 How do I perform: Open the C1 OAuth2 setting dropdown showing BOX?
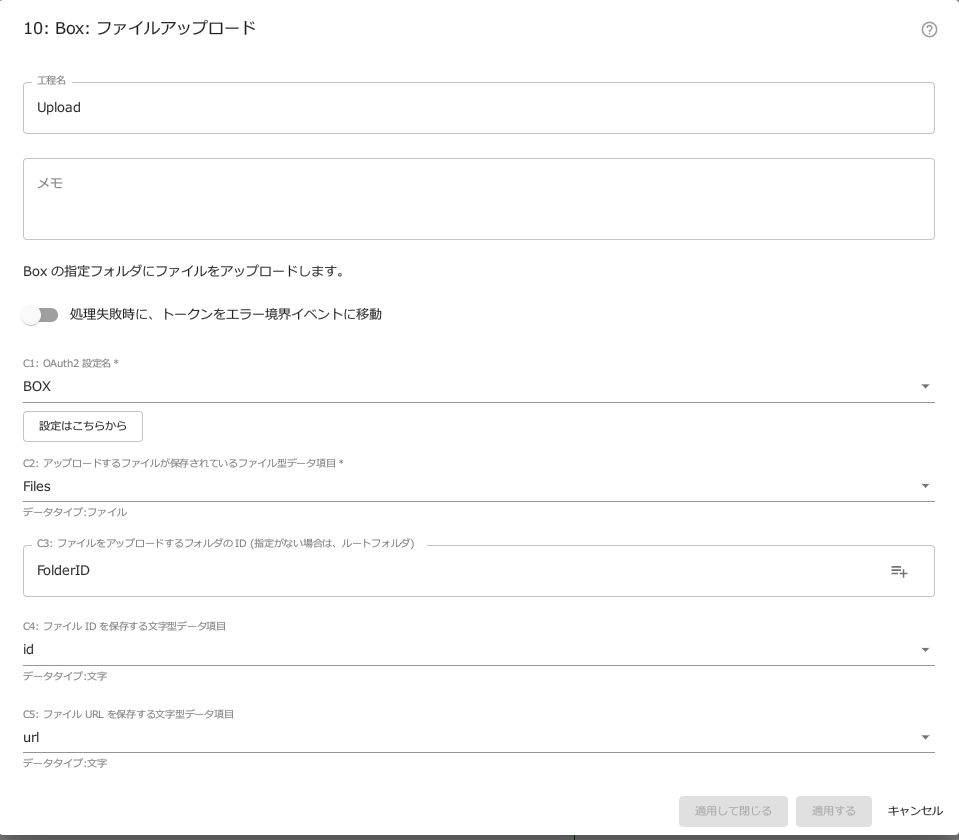478,386
